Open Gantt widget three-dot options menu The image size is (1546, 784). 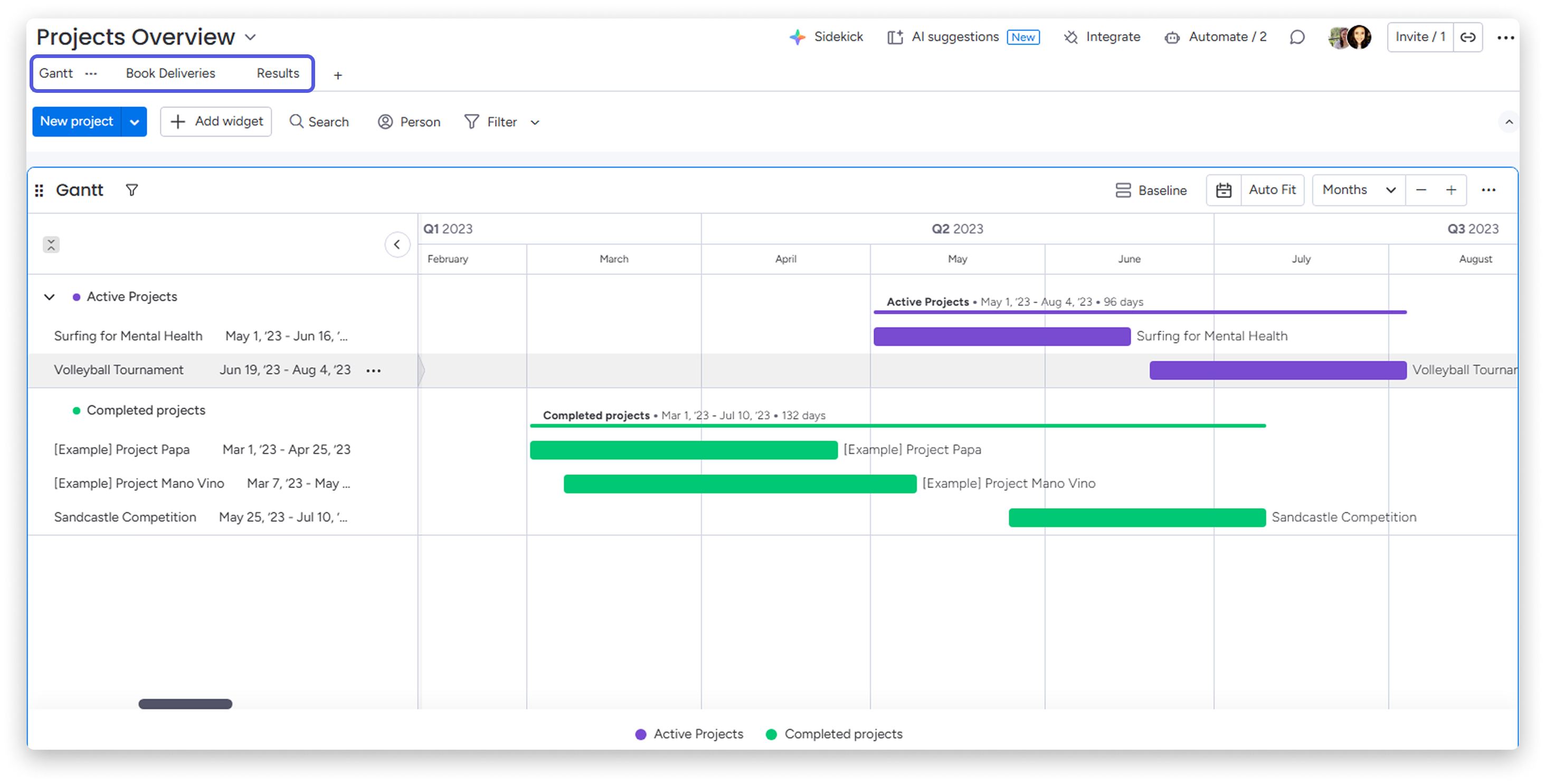pos(1488,190)
